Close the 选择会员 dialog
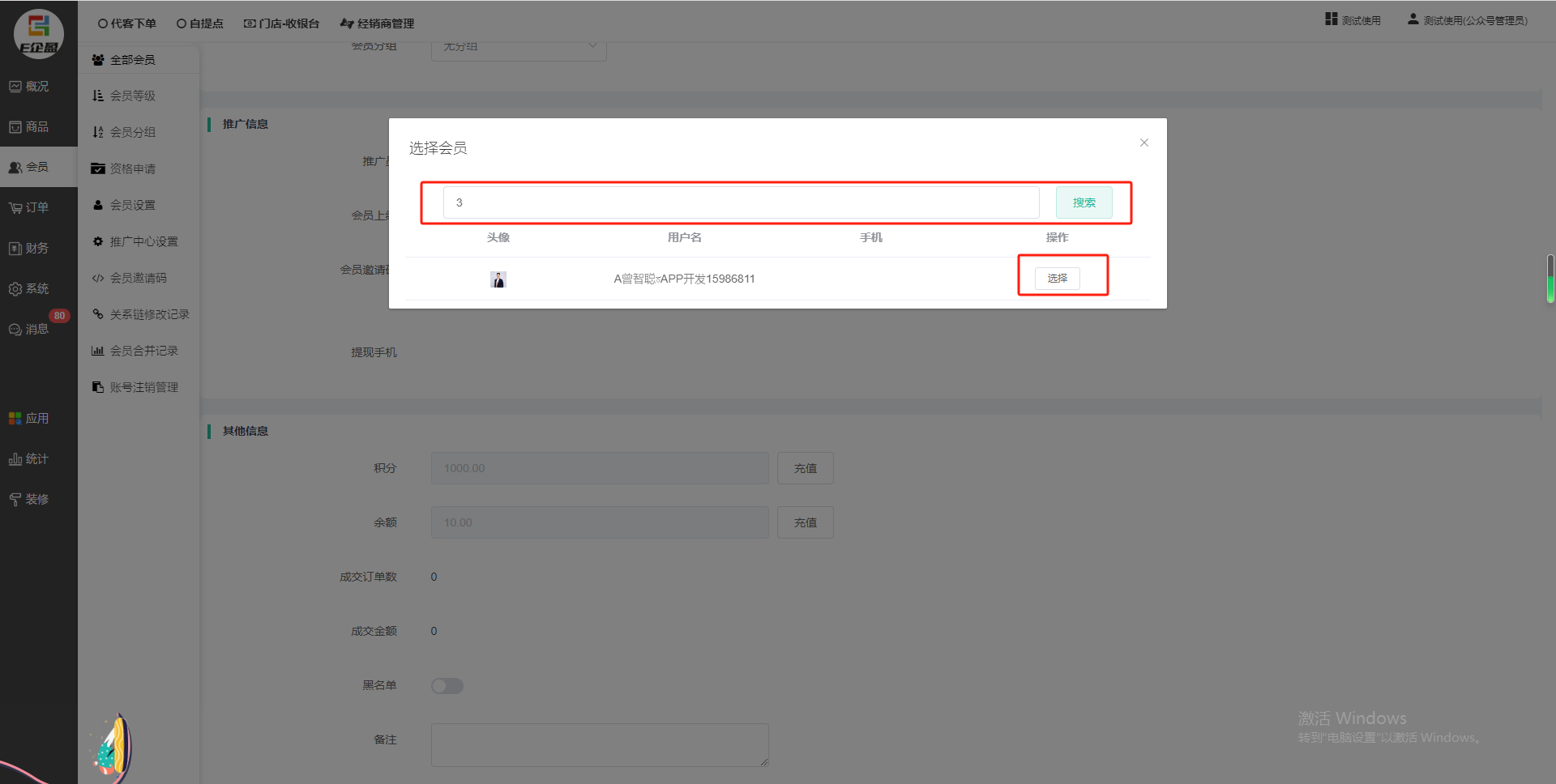The image size is (1556, 784). tap(1143, 143)
